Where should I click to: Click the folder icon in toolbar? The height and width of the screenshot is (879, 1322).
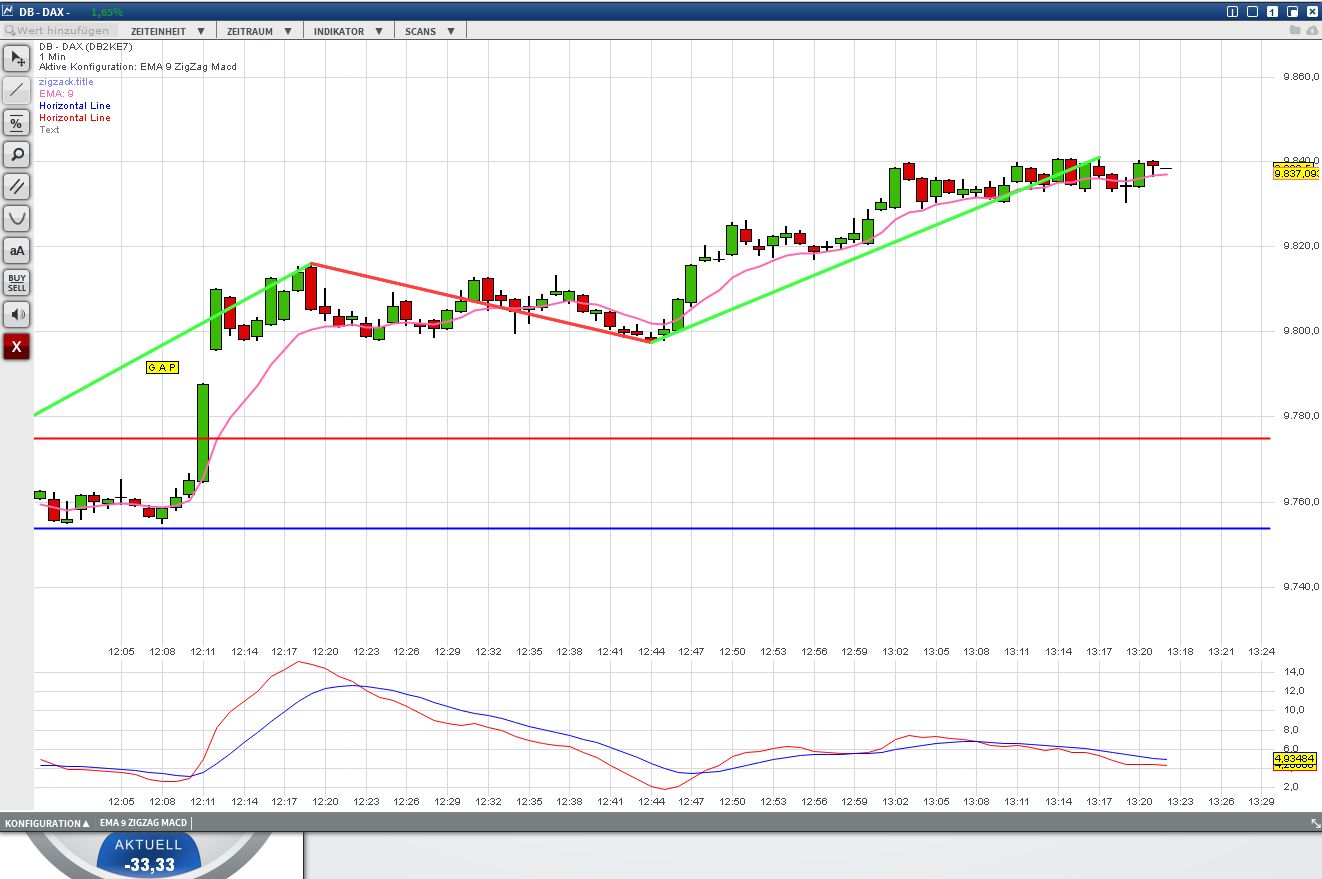coord(1295,31)
